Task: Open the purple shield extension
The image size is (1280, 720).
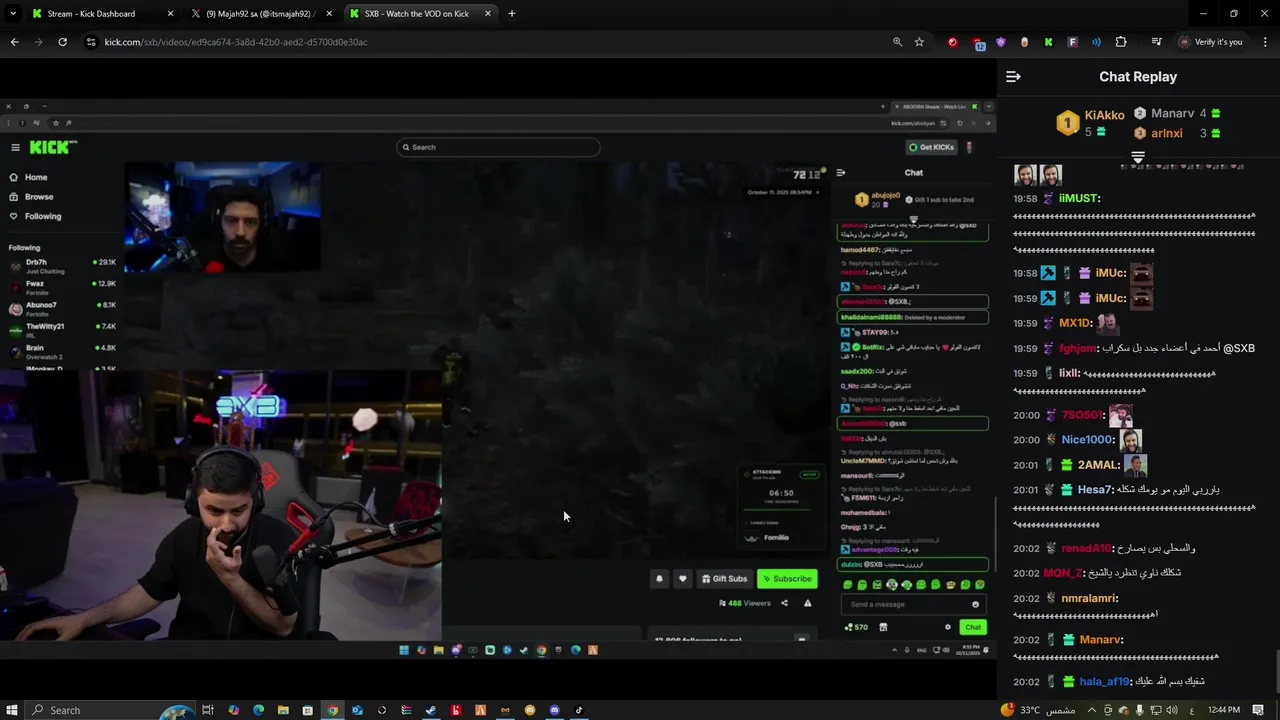Action: tap(1001, 42)
